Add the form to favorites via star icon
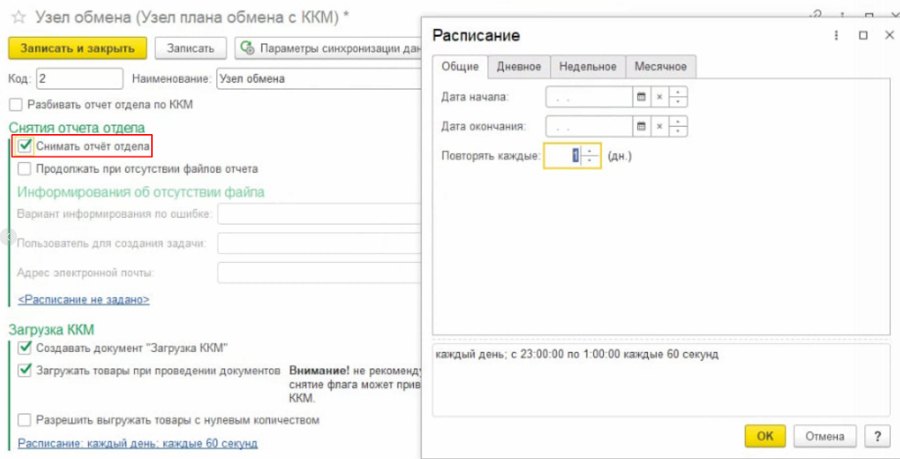The height and width of the screenshot is (459, 900). tap(19, 18)
